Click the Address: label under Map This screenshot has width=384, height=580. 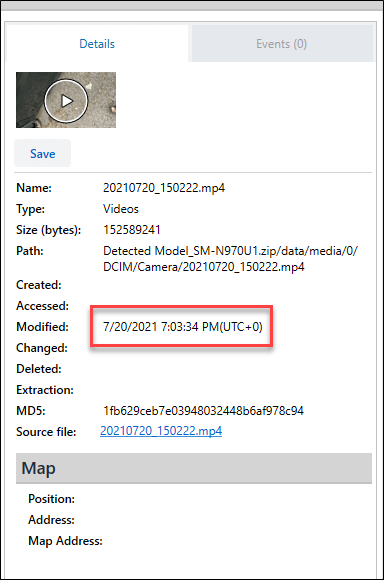tap(51, 520)
